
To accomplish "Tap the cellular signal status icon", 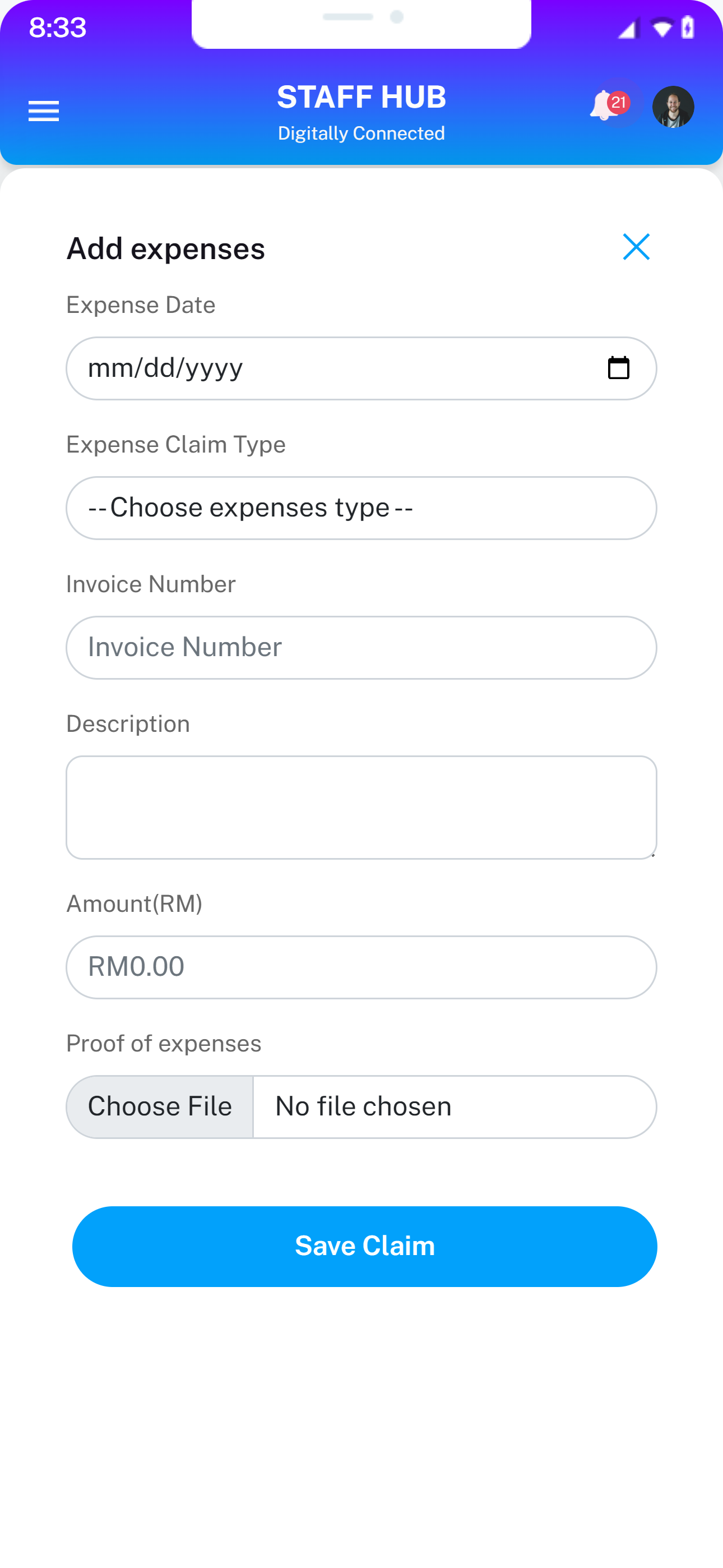I will [627, 28].
